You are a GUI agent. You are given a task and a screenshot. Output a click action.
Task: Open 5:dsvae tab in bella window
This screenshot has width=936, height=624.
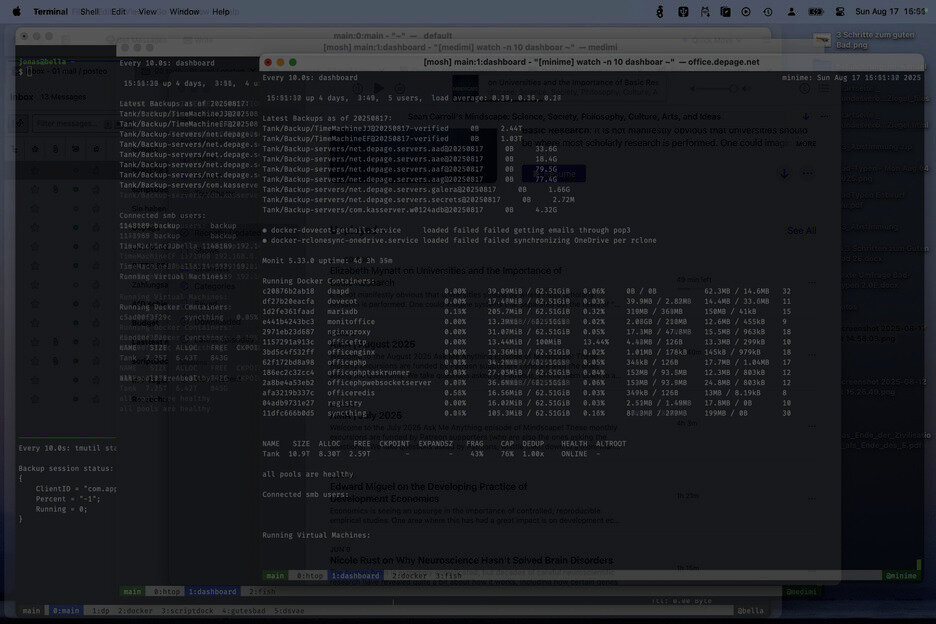(x=289, y=611)
